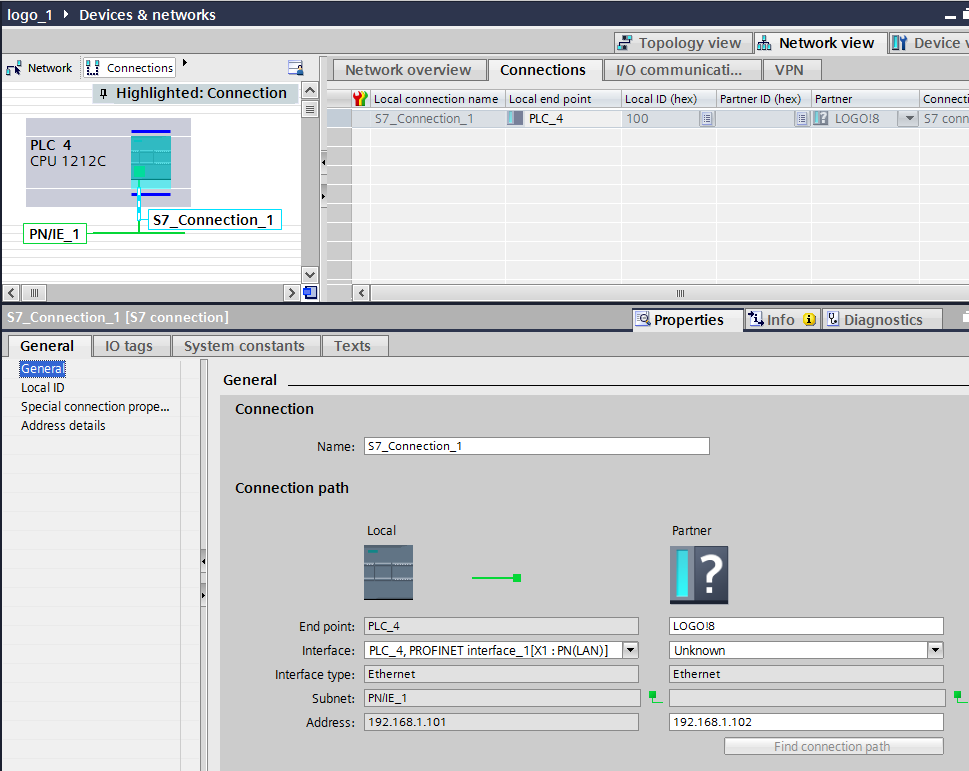Click the network view scroll right arrow
This screenshot has height=771, width=969.
click(x=292, y=293)
